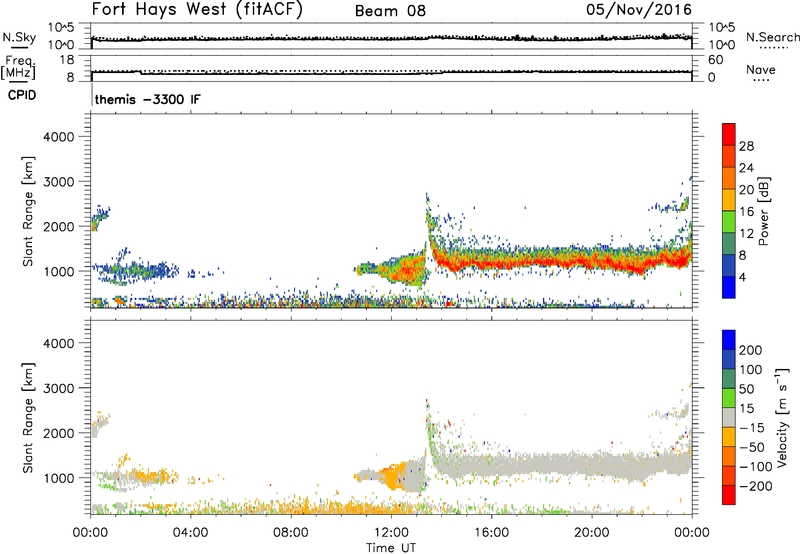The image size is (800, 554).
Task: Click the '1000' tick in the velocity panel
Action: (x=58, y=478)
